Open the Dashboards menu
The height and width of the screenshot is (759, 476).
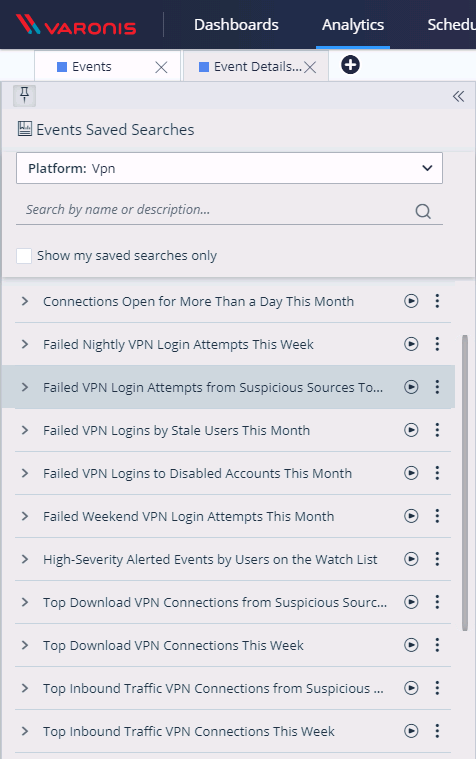pyautogui.click(x=236, y=25)
